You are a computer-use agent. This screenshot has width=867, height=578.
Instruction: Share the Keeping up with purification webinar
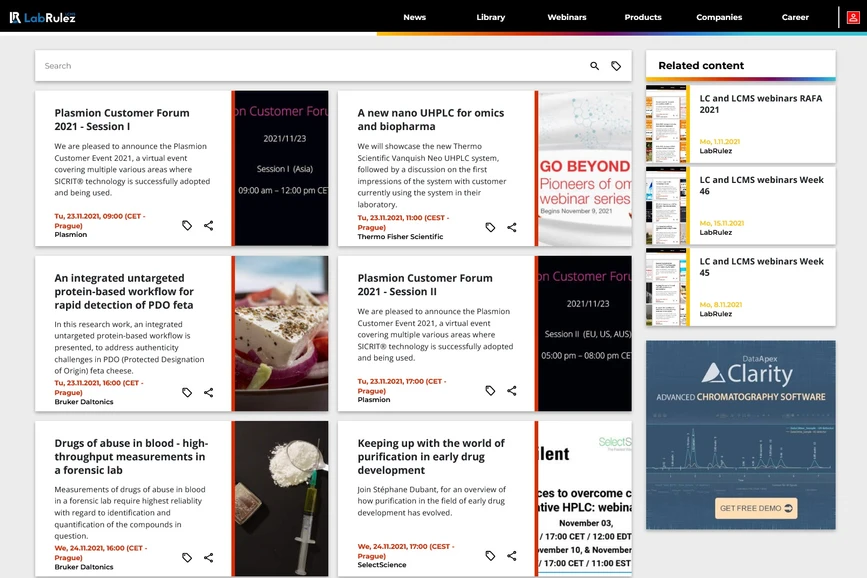(511, 556)
